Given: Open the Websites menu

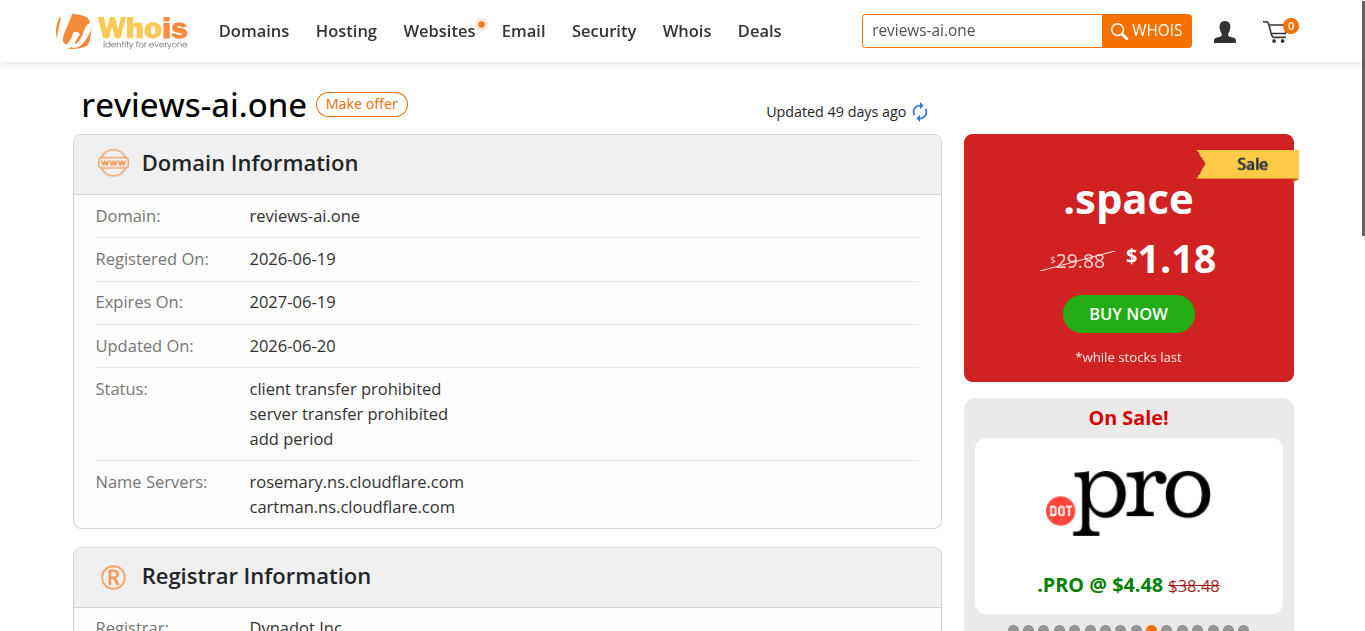Looking at the screenshot, I should coord(439,31).
